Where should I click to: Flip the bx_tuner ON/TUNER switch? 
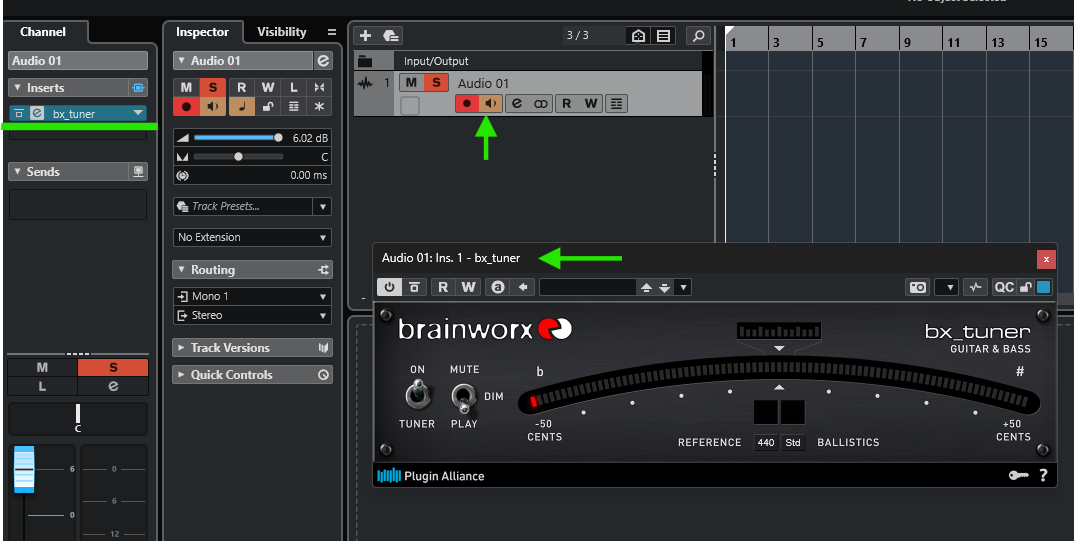tap(417, 395)
